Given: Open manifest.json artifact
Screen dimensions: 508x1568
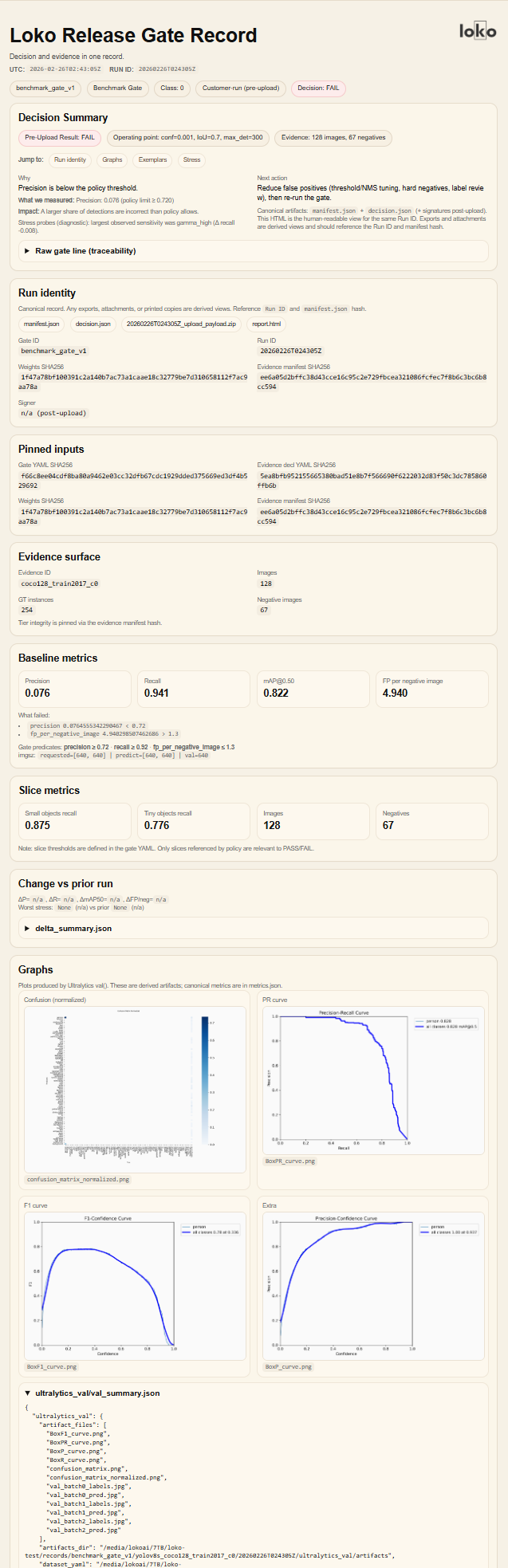Looking at the screenshot, I should point(41,324).
